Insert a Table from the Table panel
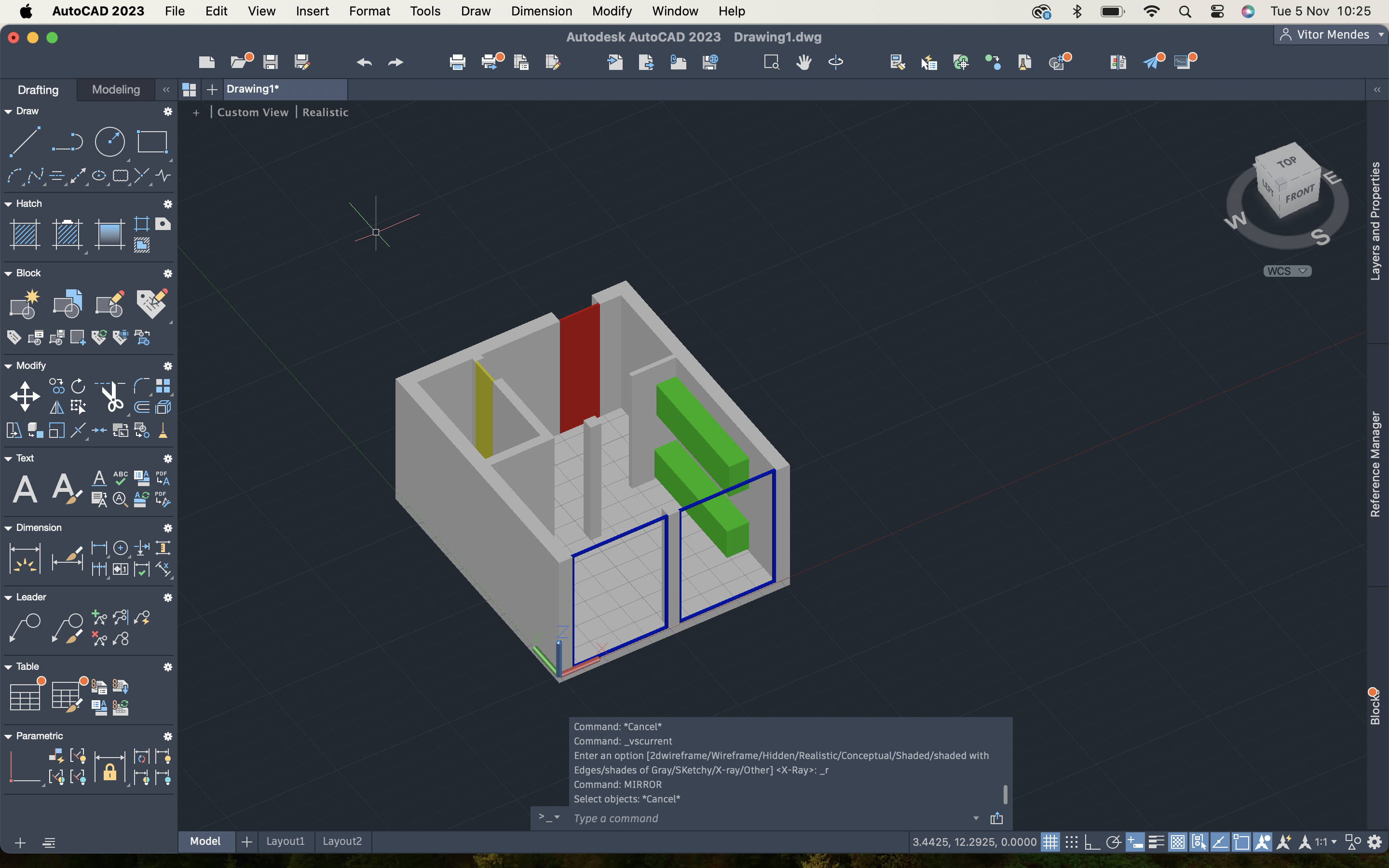Viewport: 1389px width, 868px height. coord(26,695)
